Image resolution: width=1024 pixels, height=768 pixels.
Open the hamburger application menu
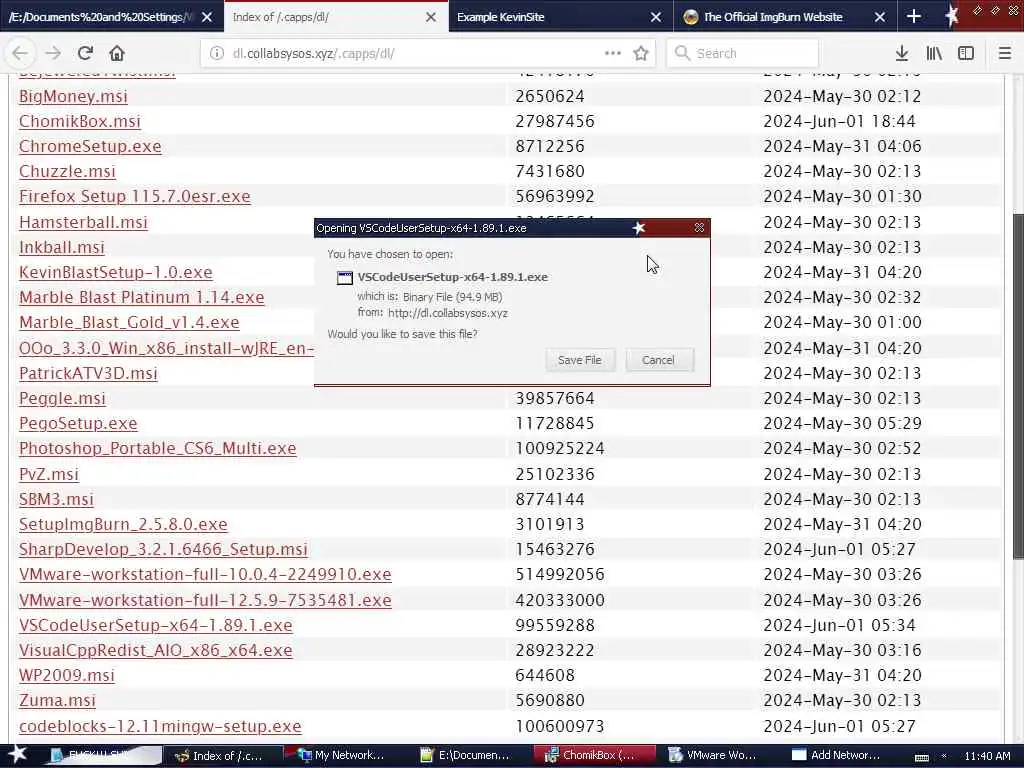pyautogui.click(x=1005, y=53)
